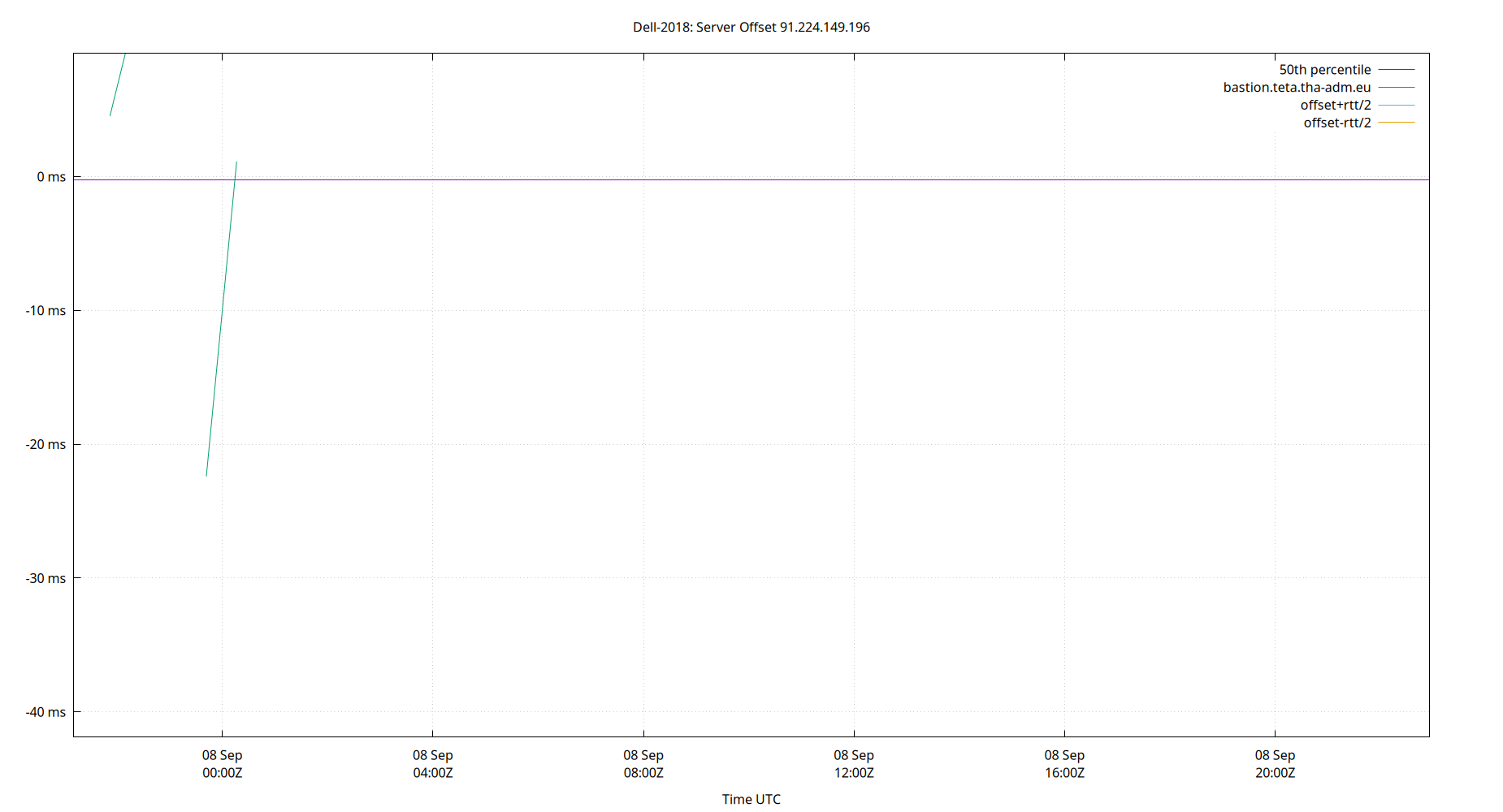Click the '0 ms' y-axis label
The width and height of the screenshot is (1503, 812).
click(51, 177)
